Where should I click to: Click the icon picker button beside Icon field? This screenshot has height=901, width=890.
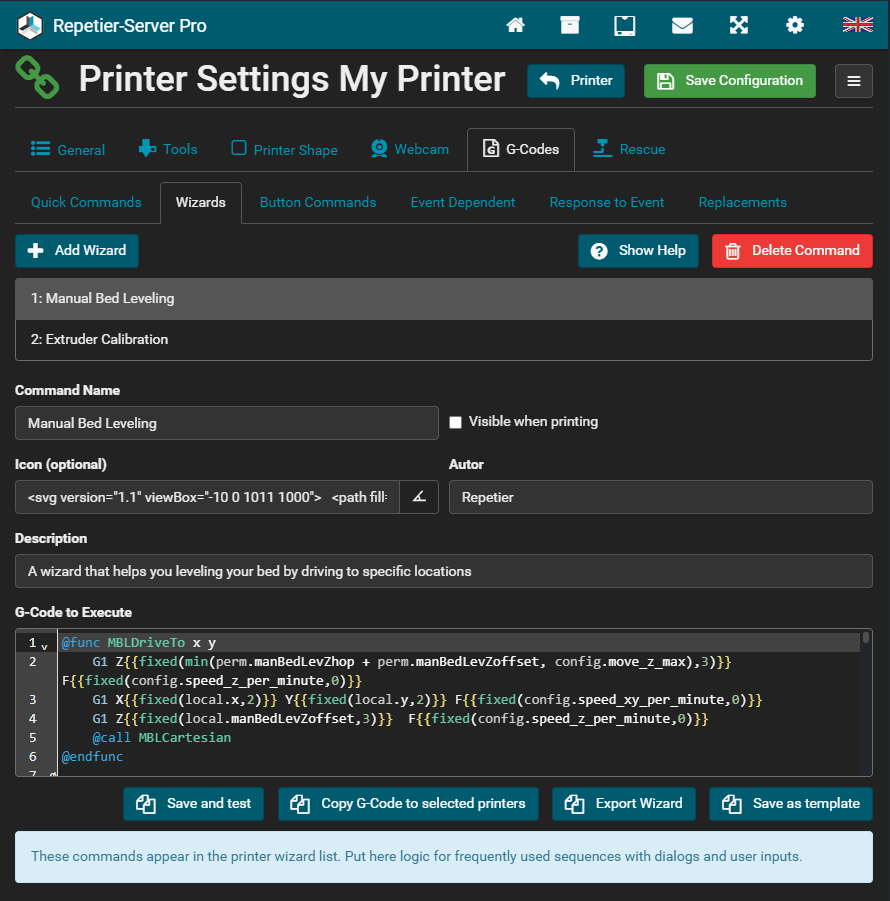pos(419,497)
